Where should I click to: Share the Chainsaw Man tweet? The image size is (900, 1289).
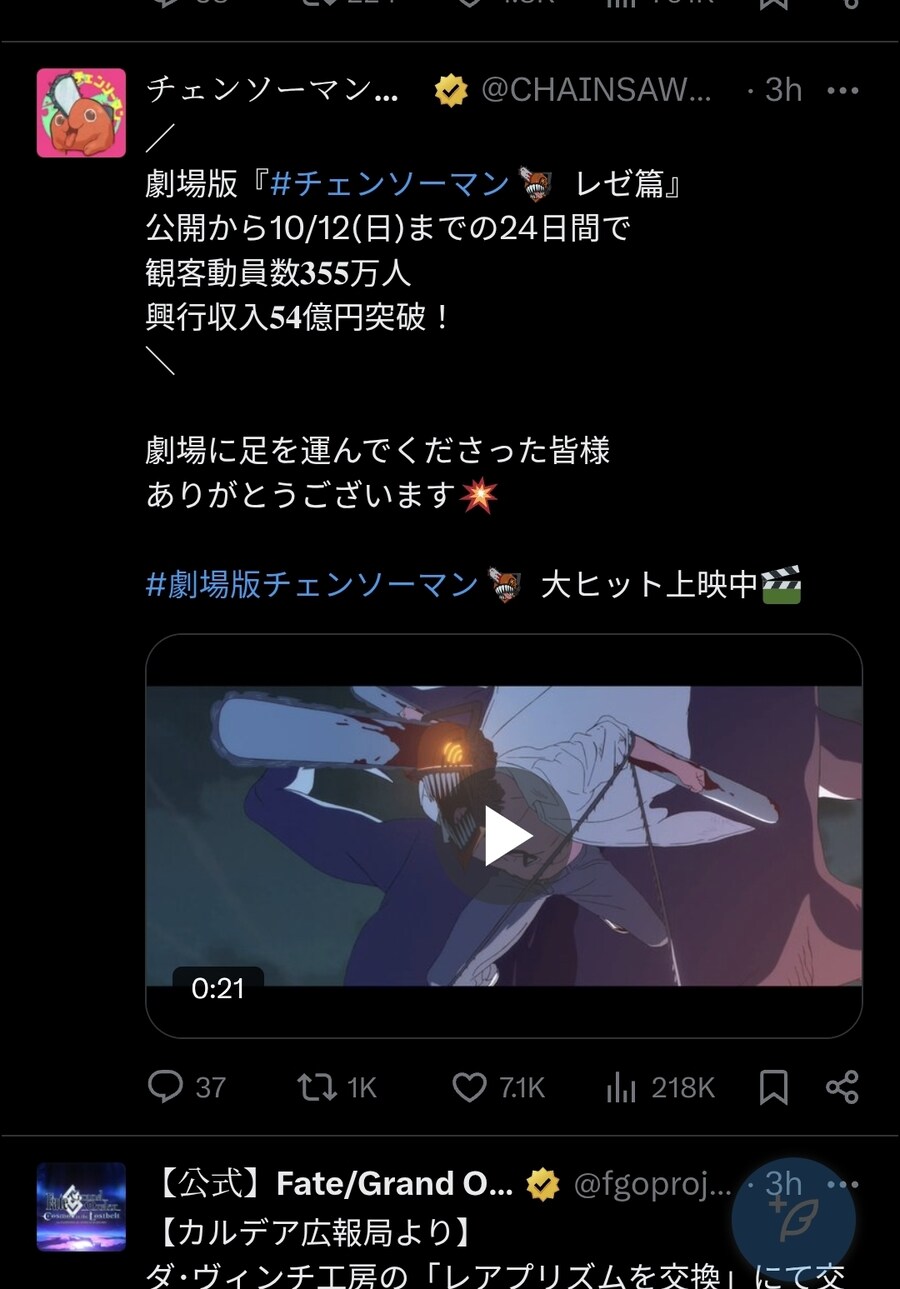point(842,1087)
